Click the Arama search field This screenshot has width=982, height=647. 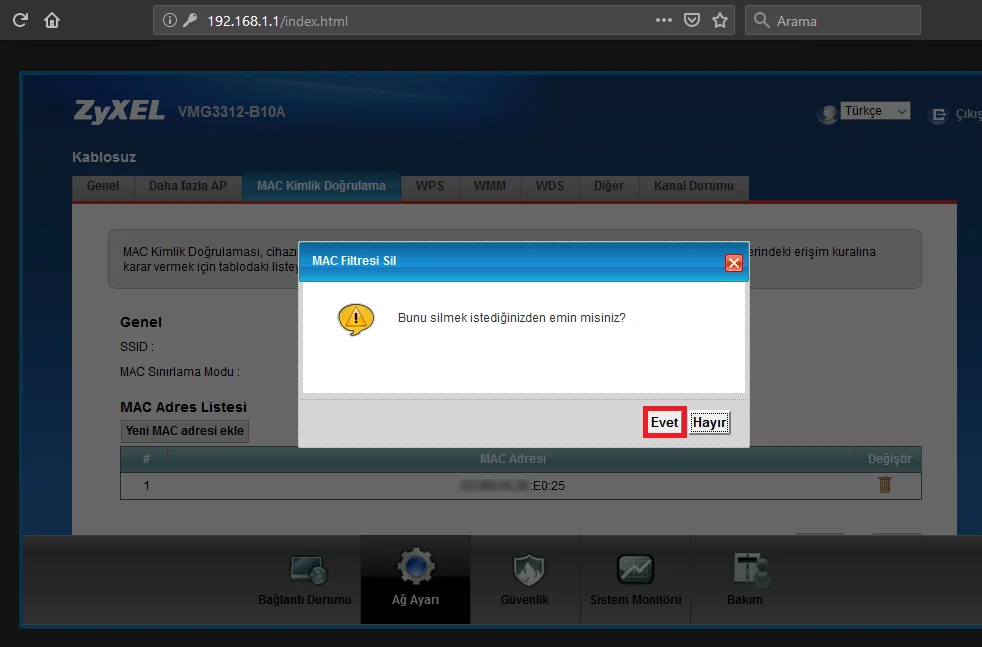click(x=840, y=20)
